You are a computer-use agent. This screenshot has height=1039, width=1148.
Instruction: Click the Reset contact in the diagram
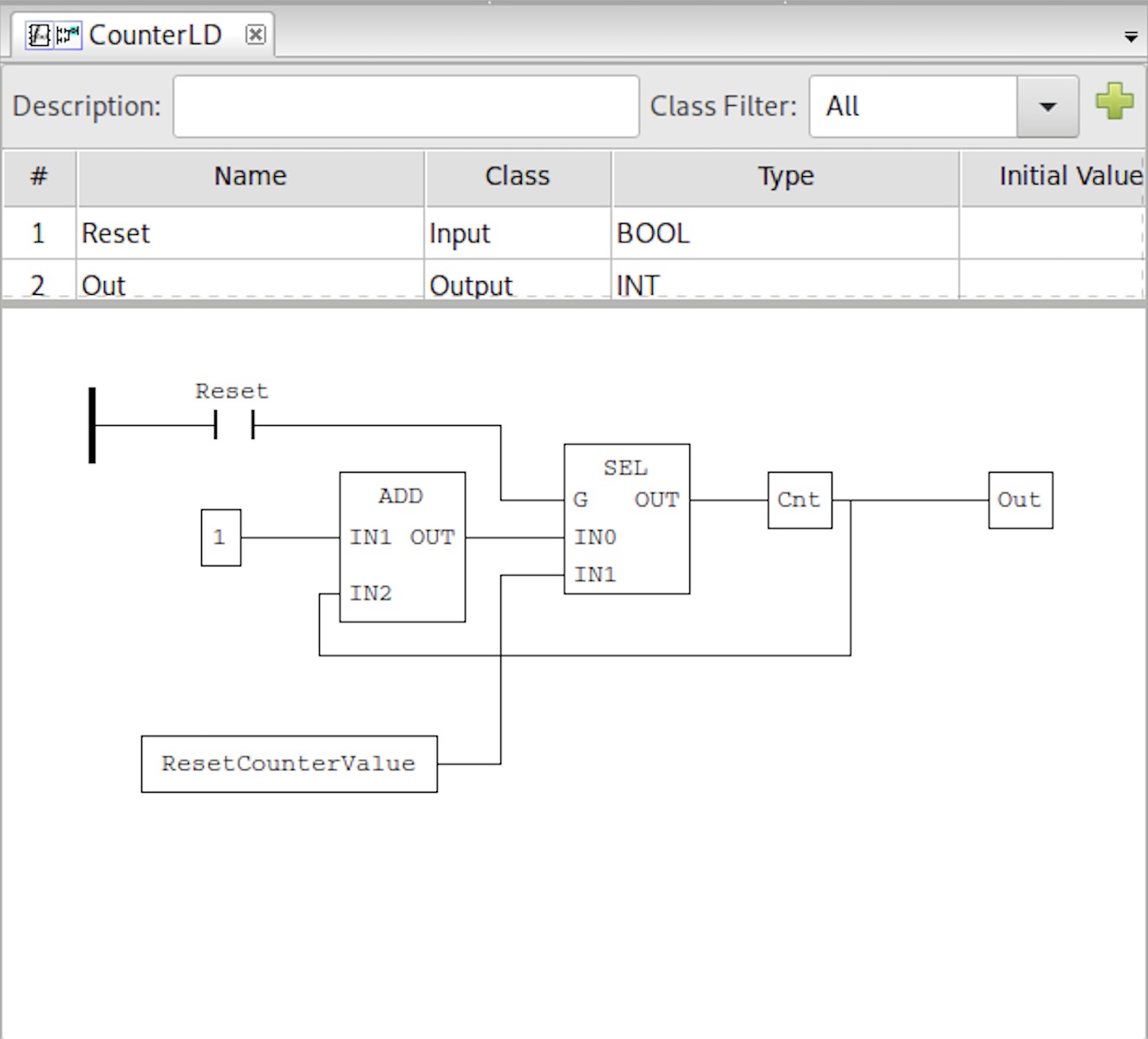234,425
